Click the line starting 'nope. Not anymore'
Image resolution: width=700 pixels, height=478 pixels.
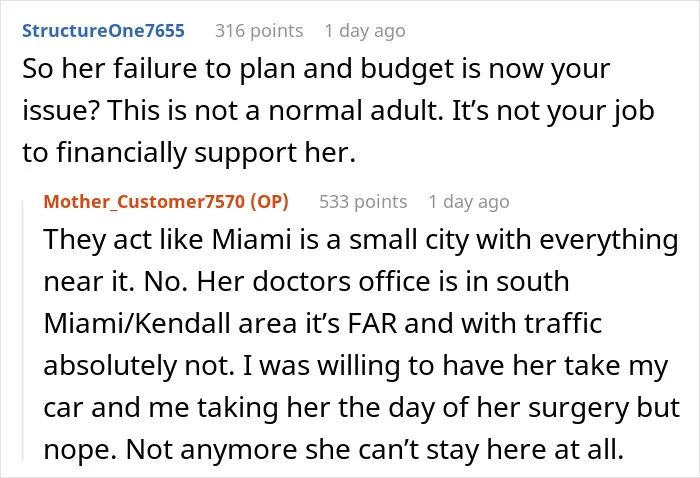pos(333,449)
